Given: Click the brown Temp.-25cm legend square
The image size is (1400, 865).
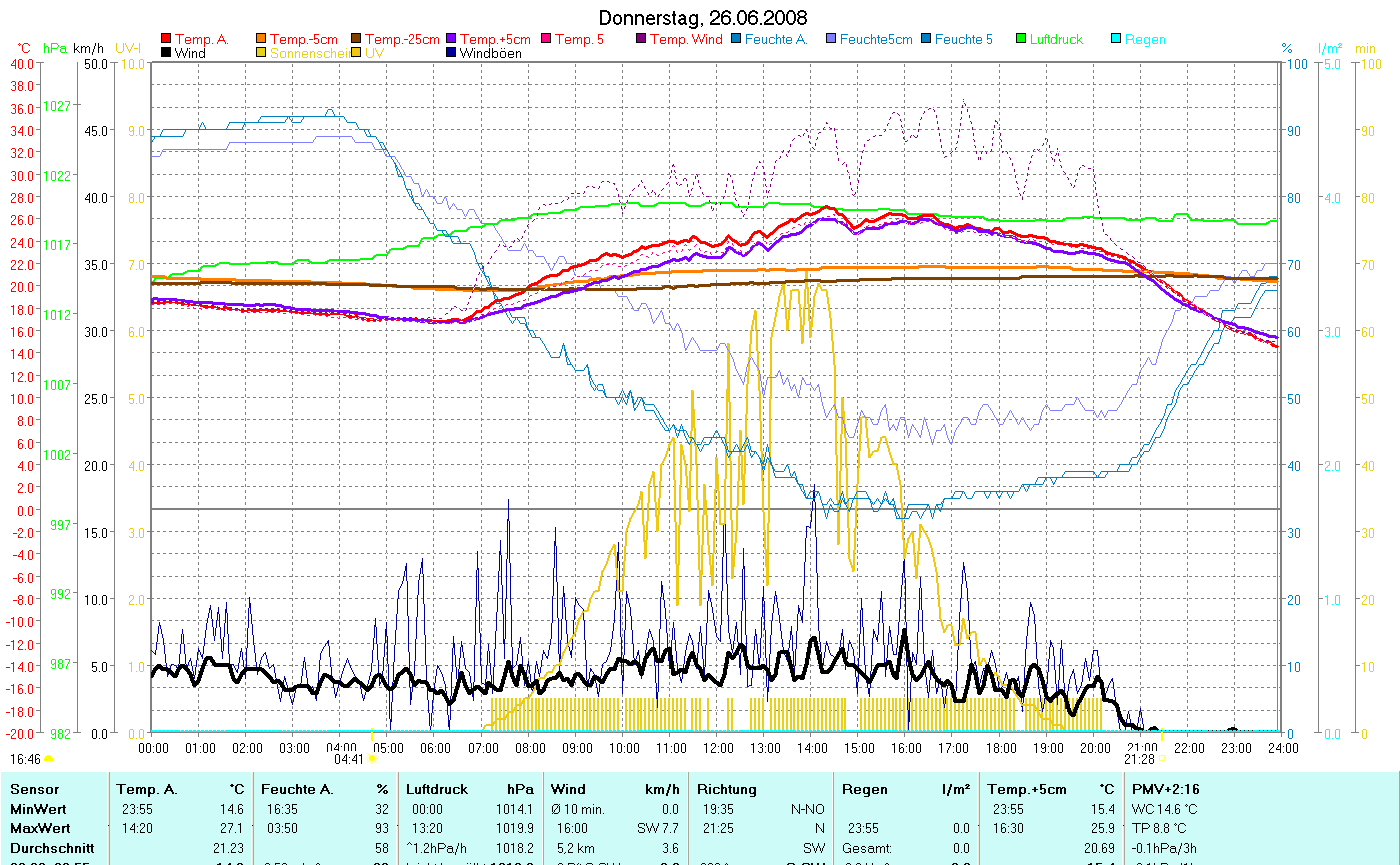Looking at the screenshot, I should (x=357, y=40).
